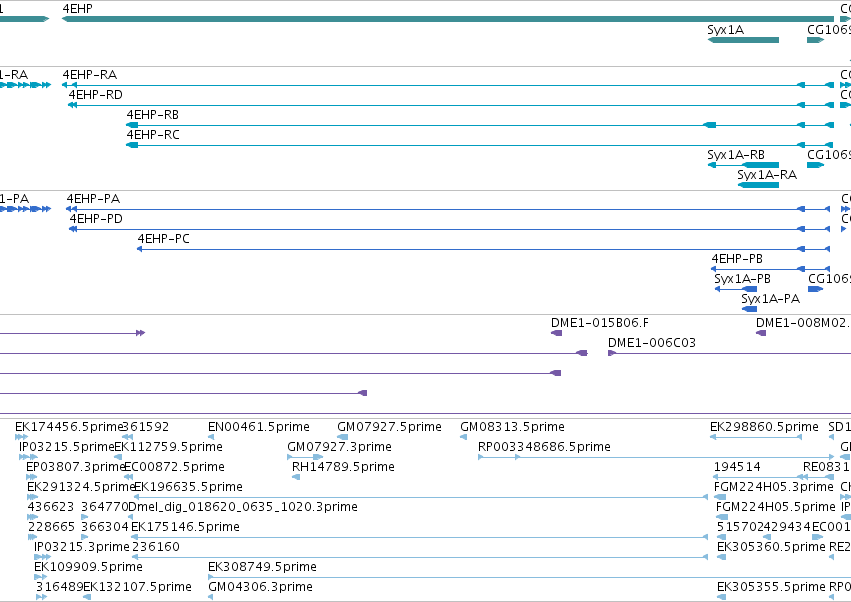Click the FGM224H05.5prime EST label
Screen dimensions: 851x602
click(776, 507)
